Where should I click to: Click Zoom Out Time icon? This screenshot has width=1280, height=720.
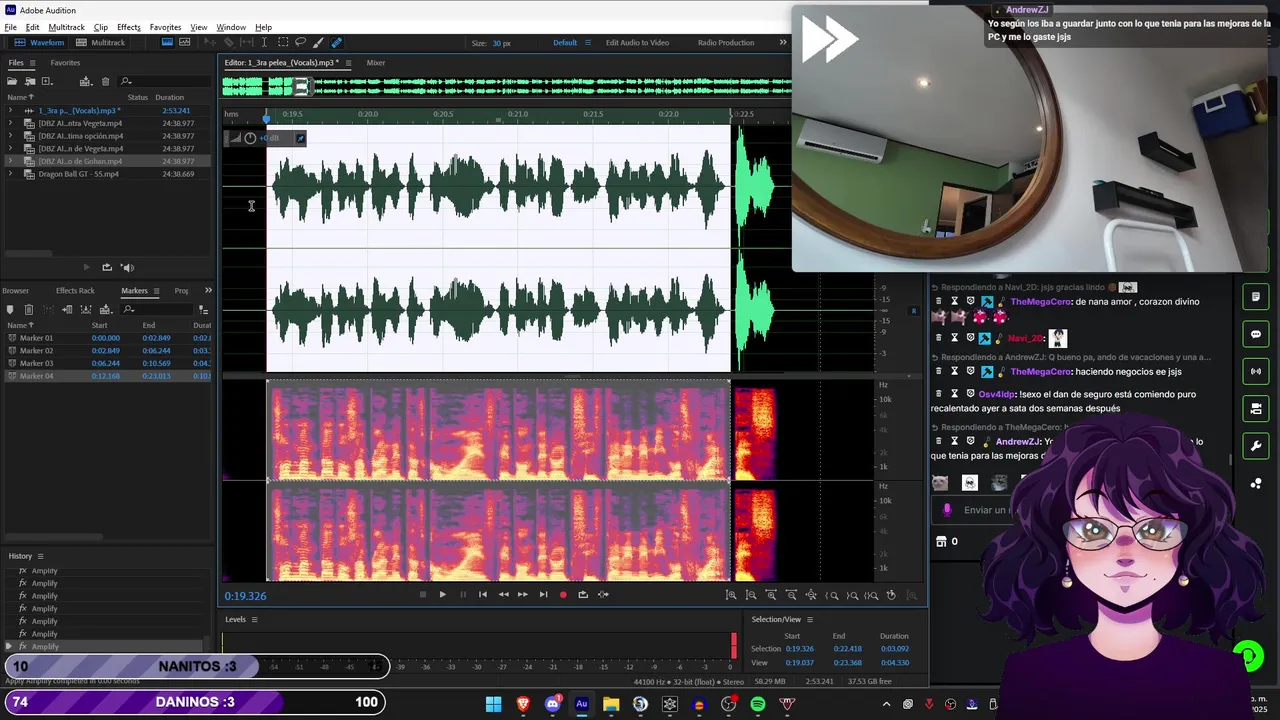pos(791,595)
